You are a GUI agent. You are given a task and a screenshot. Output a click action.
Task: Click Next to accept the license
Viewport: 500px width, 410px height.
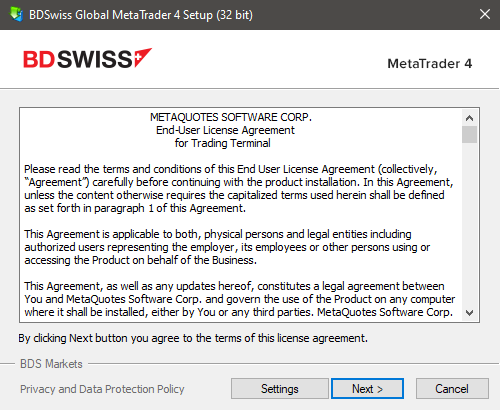tap(367, 389)
